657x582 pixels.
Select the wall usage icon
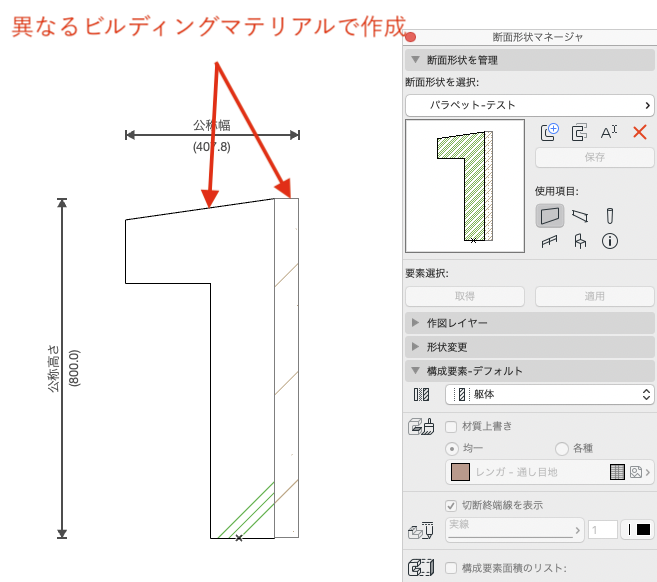click(550, 216)
